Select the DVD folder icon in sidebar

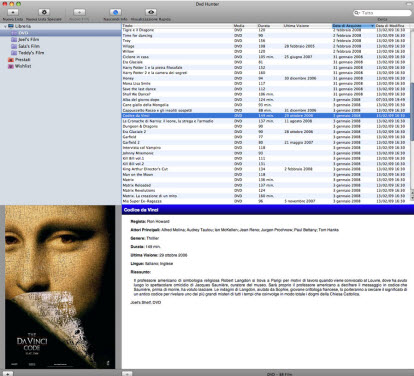point(14,33)
